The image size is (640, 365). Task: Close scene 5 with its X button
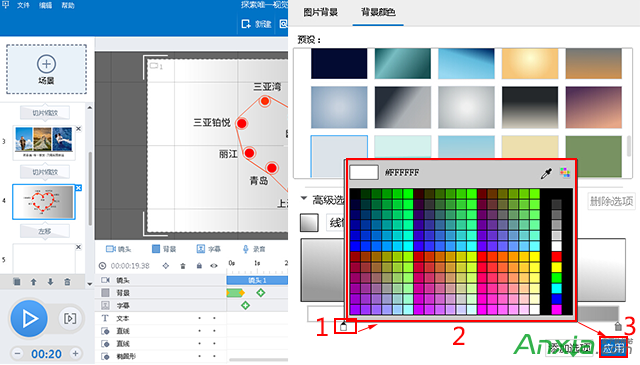point(79,247)
